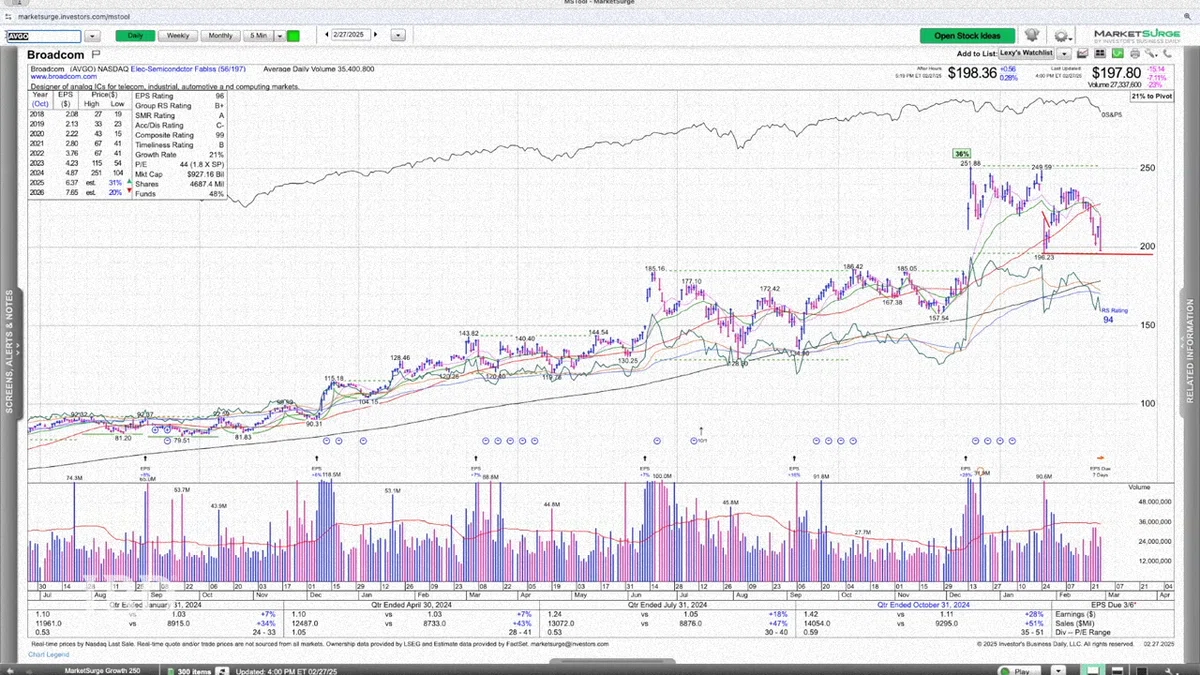Click the green refresh chart icon
Image resolution: width=1200 pixels, height=675 pixels.
(1117, 53)
